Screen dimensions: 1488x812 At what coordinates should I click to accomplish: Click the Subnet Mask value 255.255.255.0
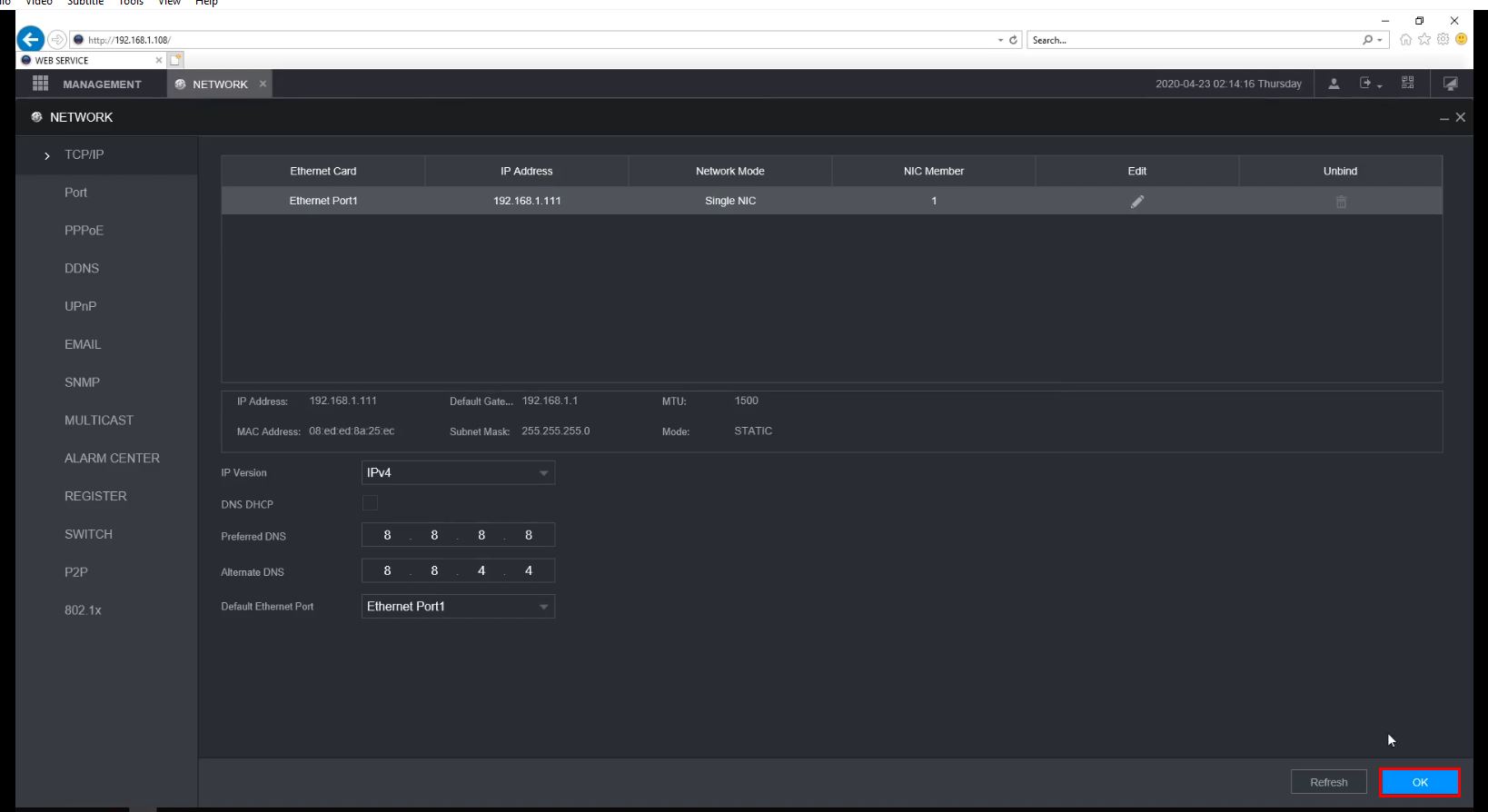[x=556, y=431]
